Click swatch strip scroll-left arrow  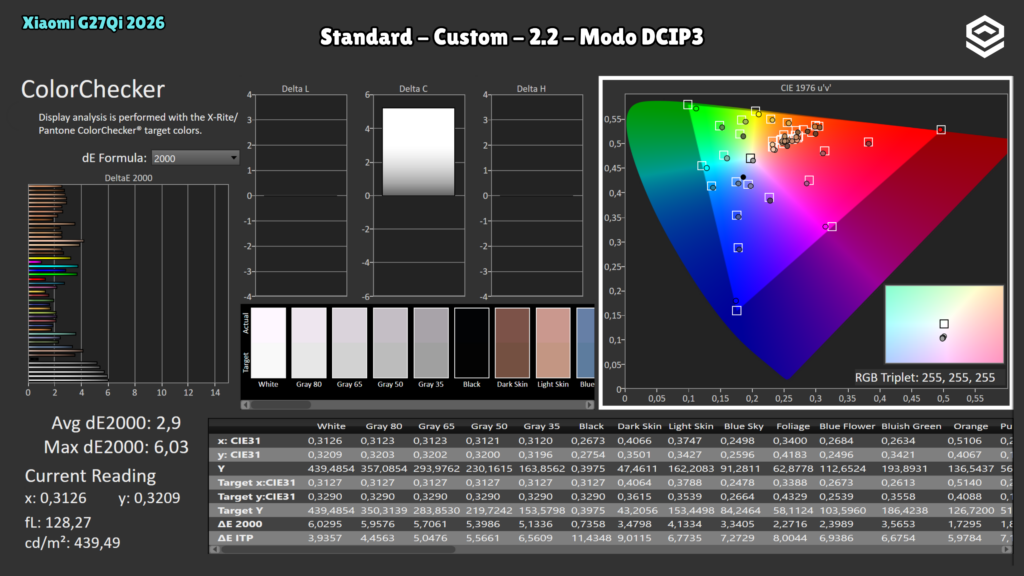click(x=246, y=405)
